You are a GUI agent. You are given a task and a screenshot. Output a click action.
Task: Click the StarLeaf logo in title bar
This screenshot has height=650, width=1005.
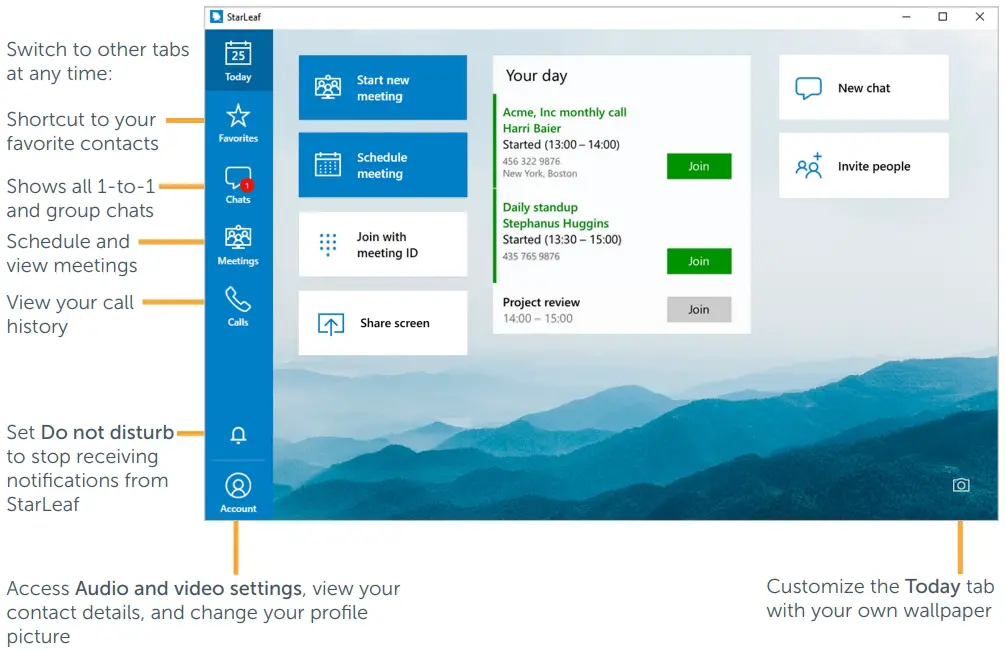click(x=217, y=17)
